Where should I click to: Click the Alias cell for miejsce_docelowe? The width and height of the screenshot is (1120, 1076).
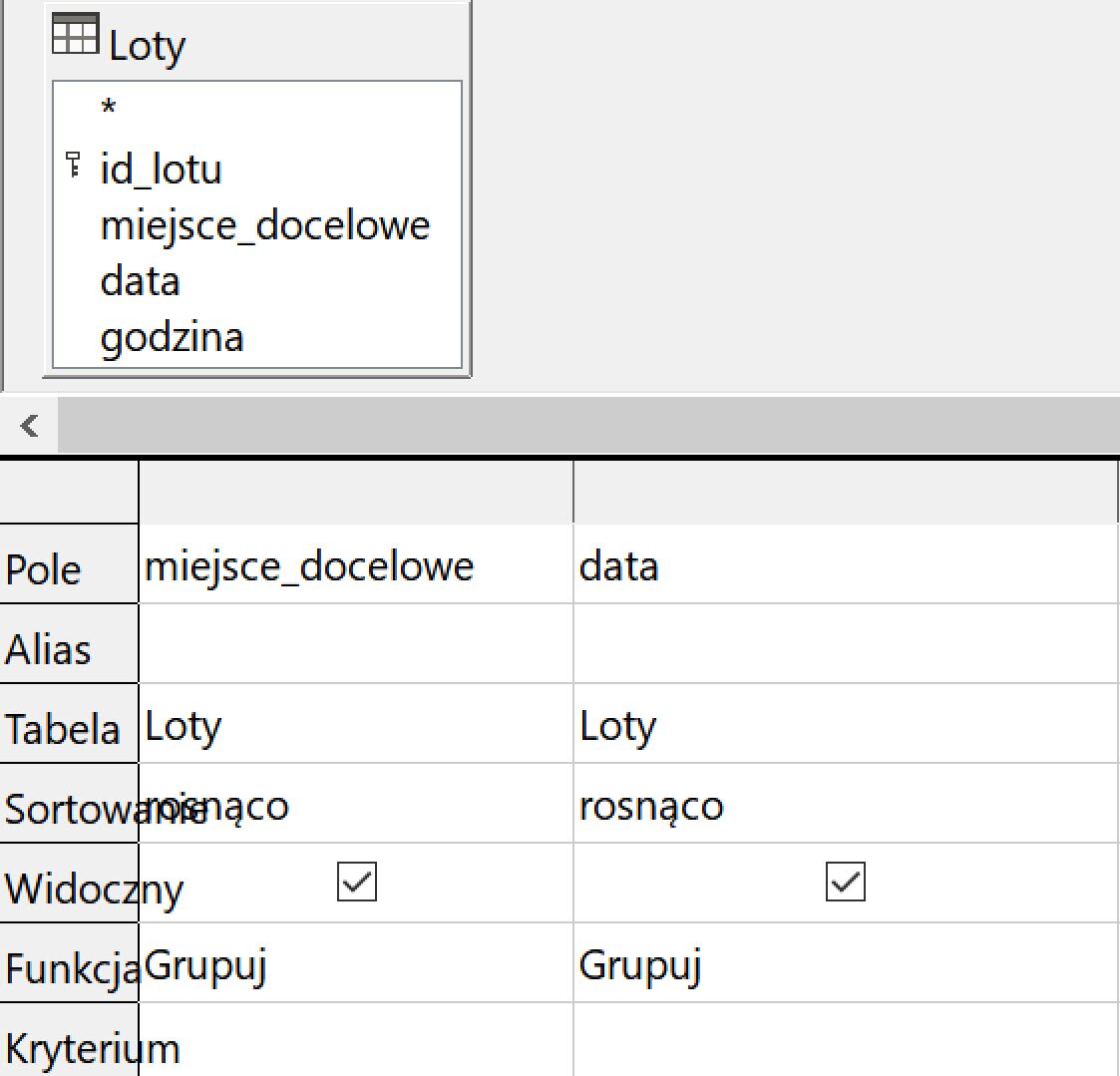coord(355,646)
